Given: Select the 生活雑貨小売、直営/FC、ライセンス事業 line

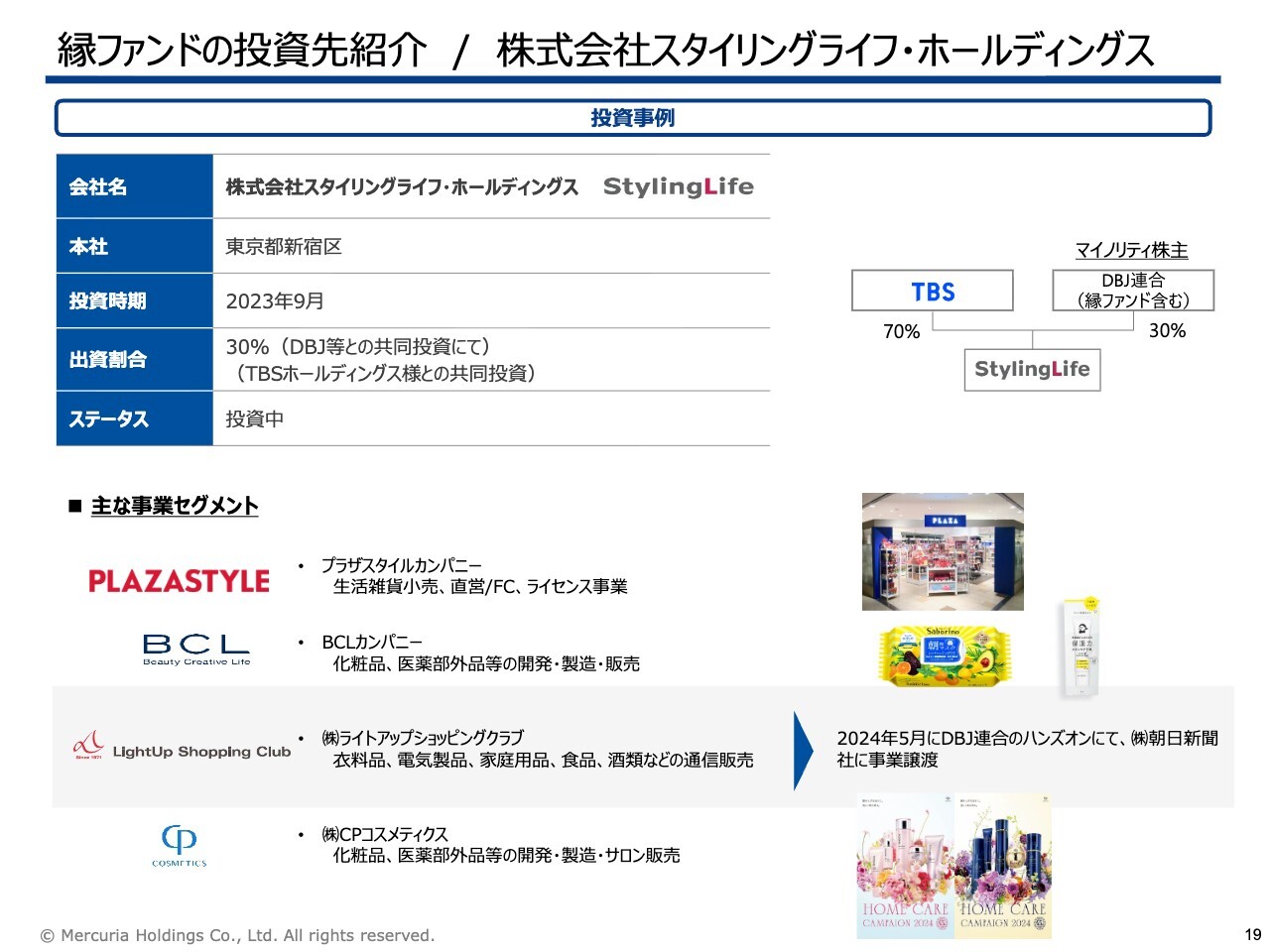Looking at the screenshot, I should tap(480, 587).
